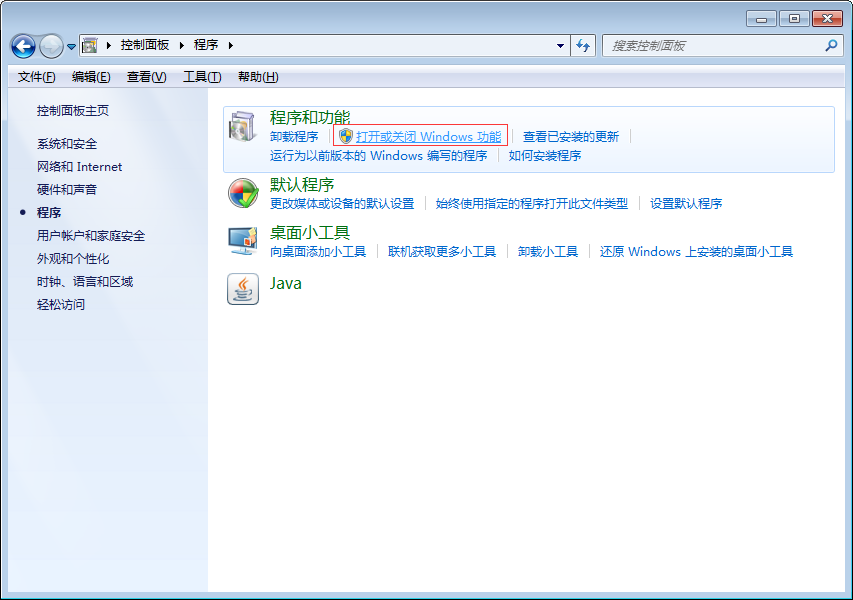The height and width of the screenshot is (600, 853).
Task: Click the 程序和功能 icon
Action: [x=242, y=126]
